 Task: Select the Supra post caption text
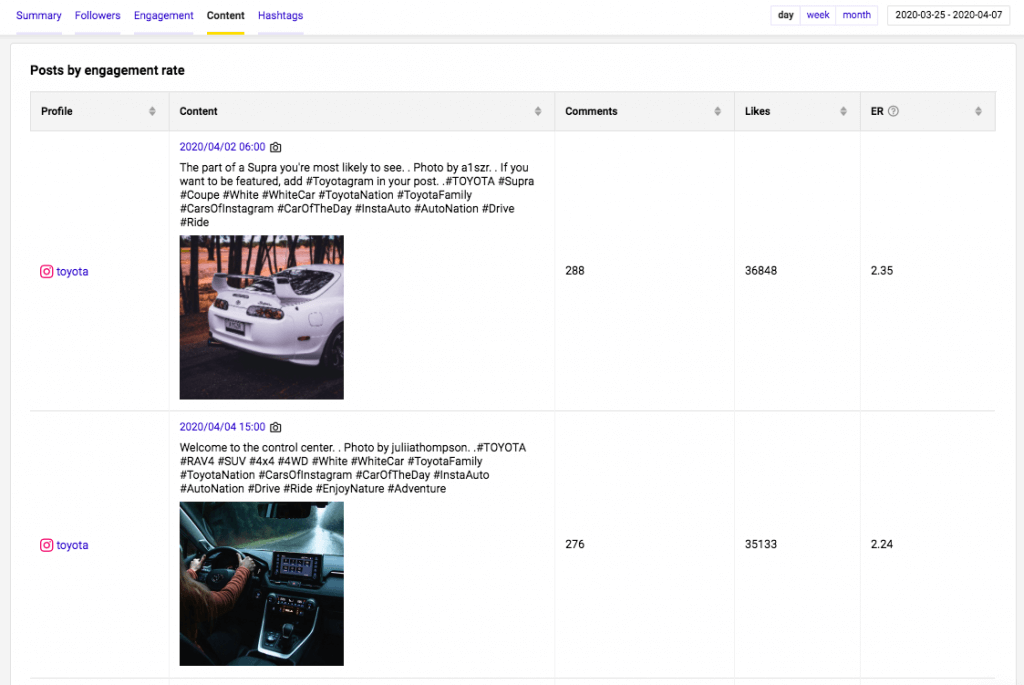[x=357, y=195]
